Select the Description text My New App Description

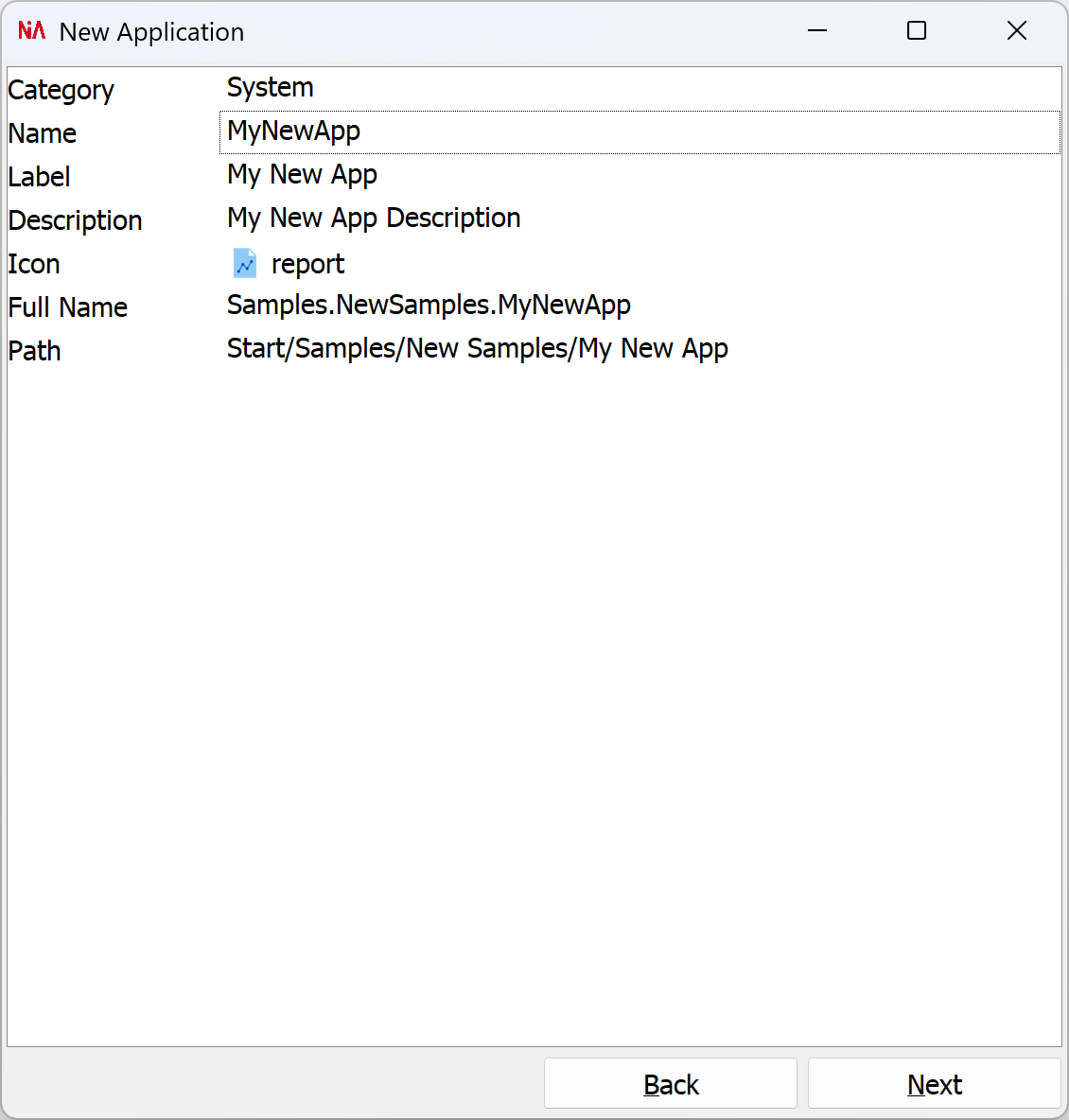374,218
